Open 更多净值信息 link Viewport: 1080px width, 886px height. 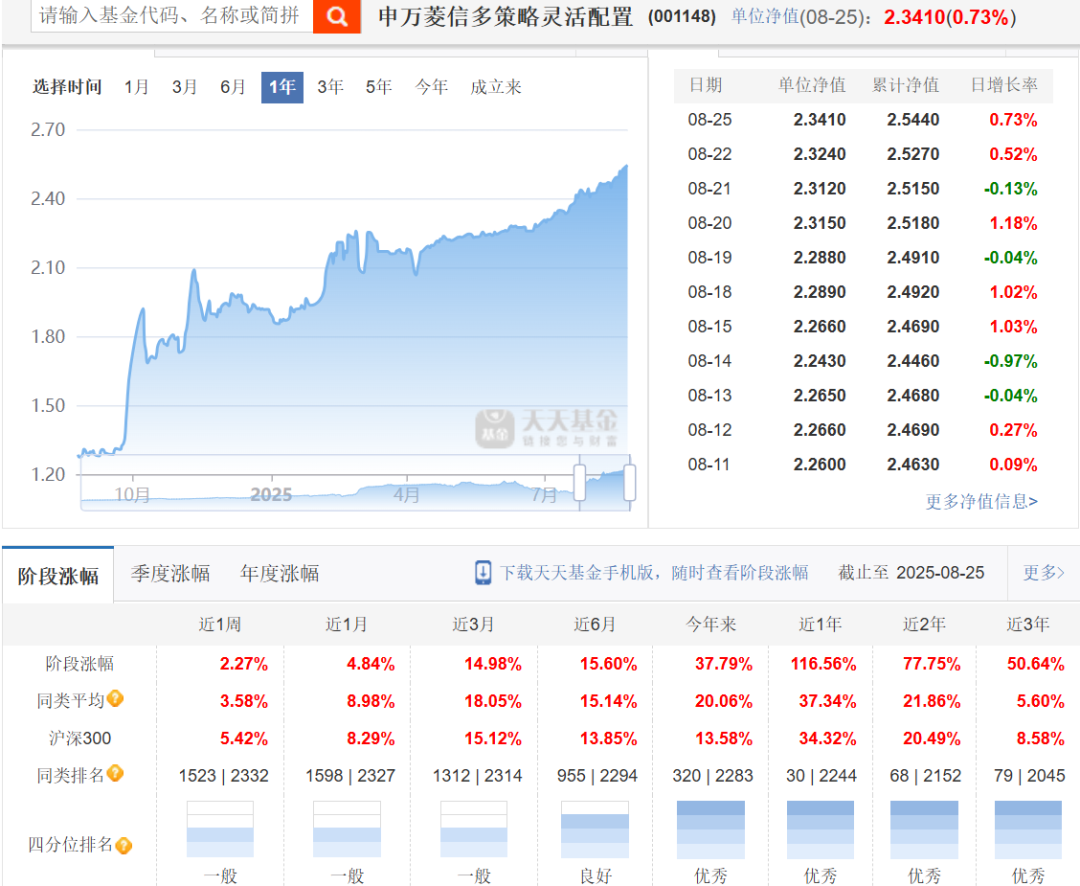coord(981,501)
